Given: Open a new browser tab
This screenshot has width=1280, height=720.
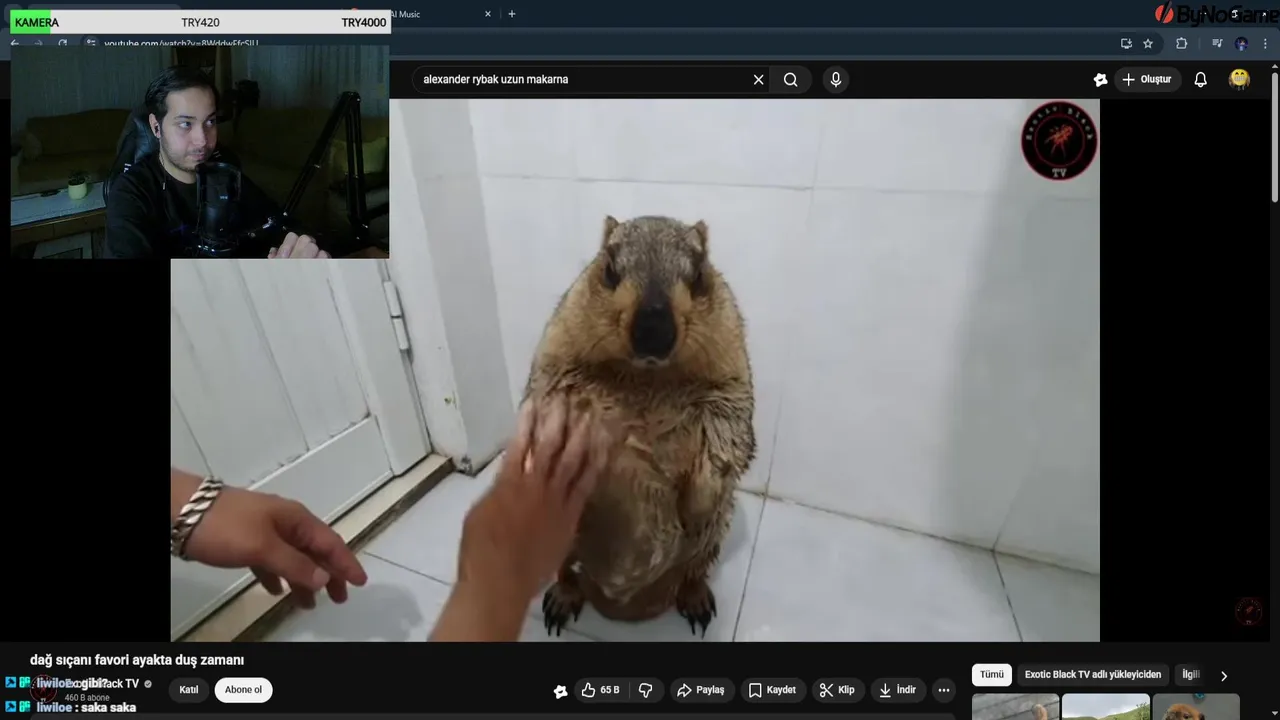Looking at the screenshot, I should [x=512, y=14].
